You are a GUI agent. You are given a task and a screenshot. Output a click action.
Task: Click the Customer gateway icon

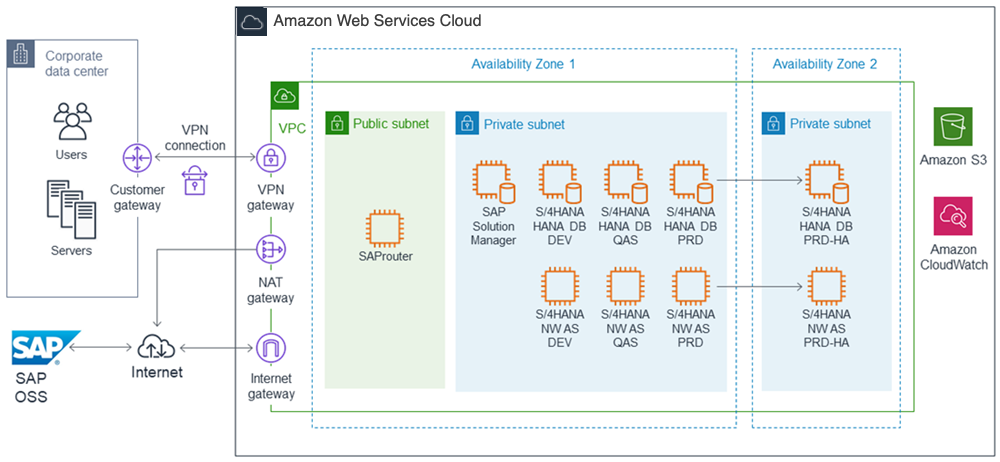136,158
